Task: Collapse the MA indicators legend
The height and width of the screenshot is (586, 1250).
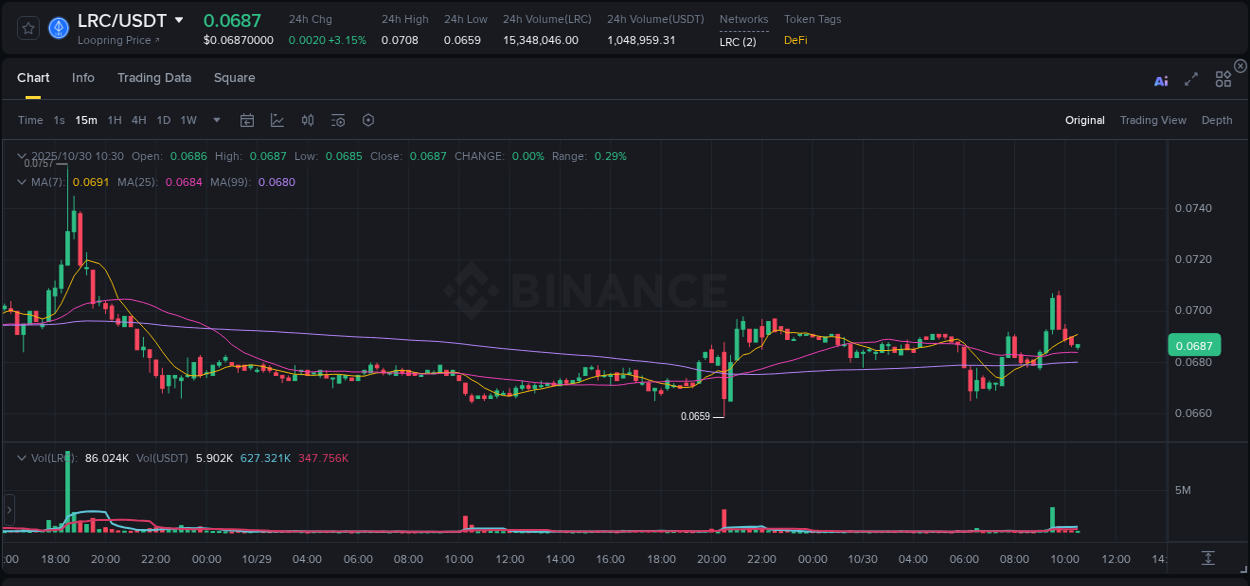Action: tap(21, 182)
